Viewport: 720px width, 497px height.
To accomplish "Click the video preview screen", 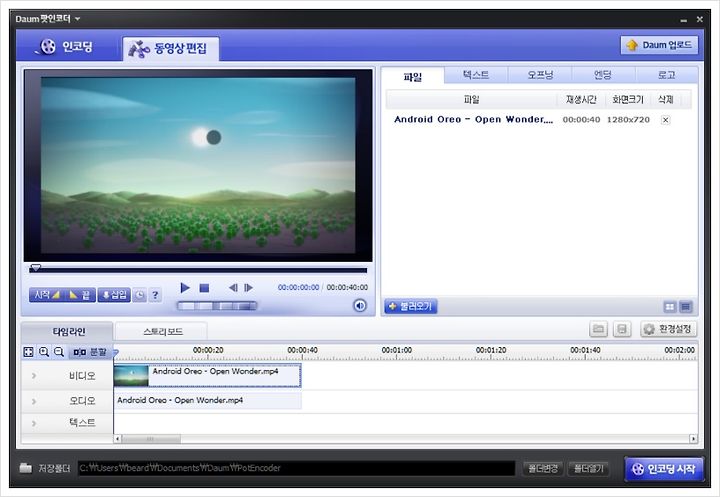I will (198, 165).
